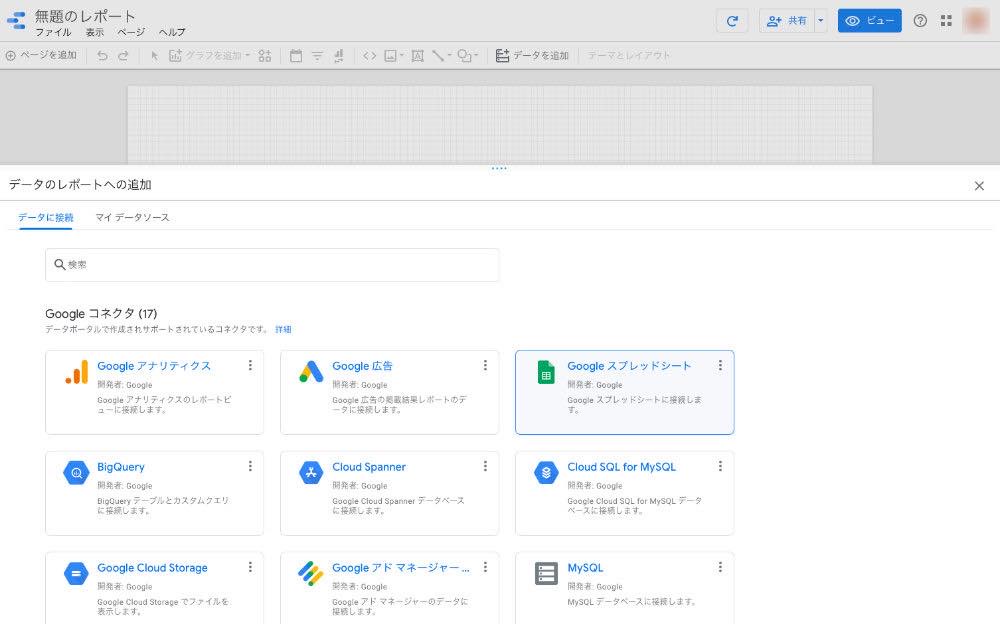Click the 検索 search field
The image size is (1000, 624).
pos(272,265)
